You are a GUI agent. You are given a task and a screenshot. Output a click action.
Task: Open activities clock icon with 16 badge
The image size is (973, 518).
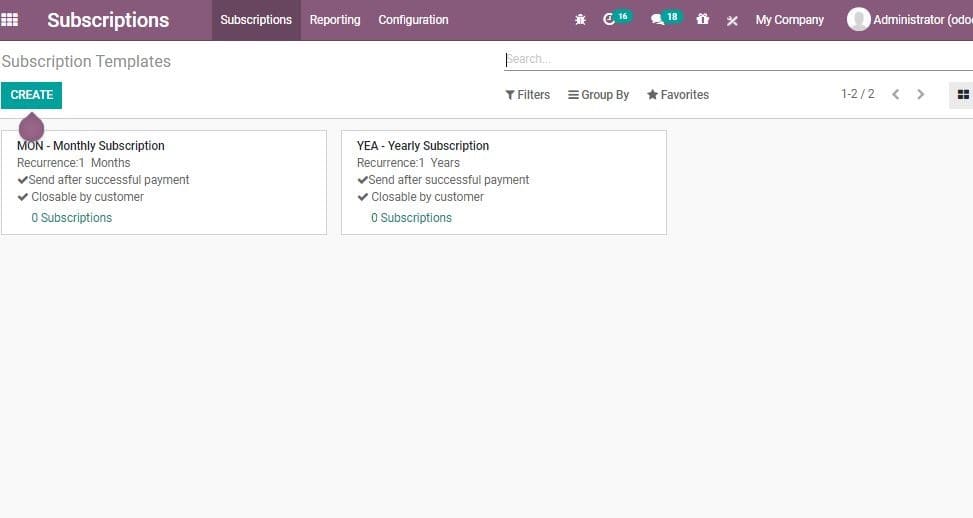(x=616, y=19)
